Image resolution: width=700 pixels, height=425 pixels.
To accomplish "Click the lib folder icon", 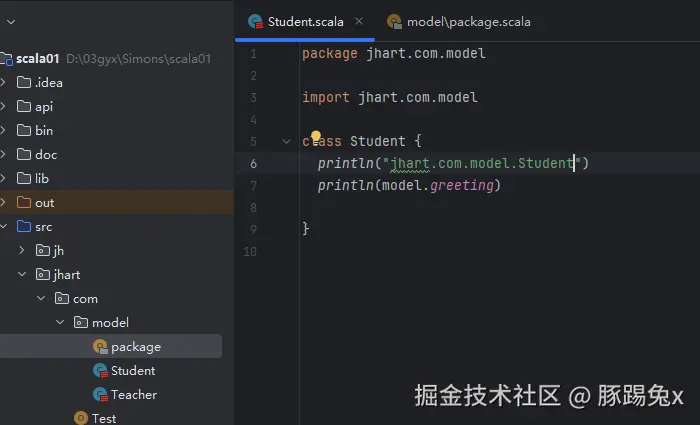I will click(24, 179).
